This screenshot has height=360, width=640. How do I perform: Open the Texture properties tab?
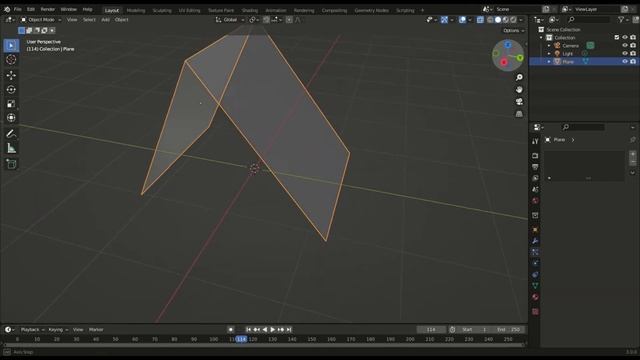tap(535, 311)
